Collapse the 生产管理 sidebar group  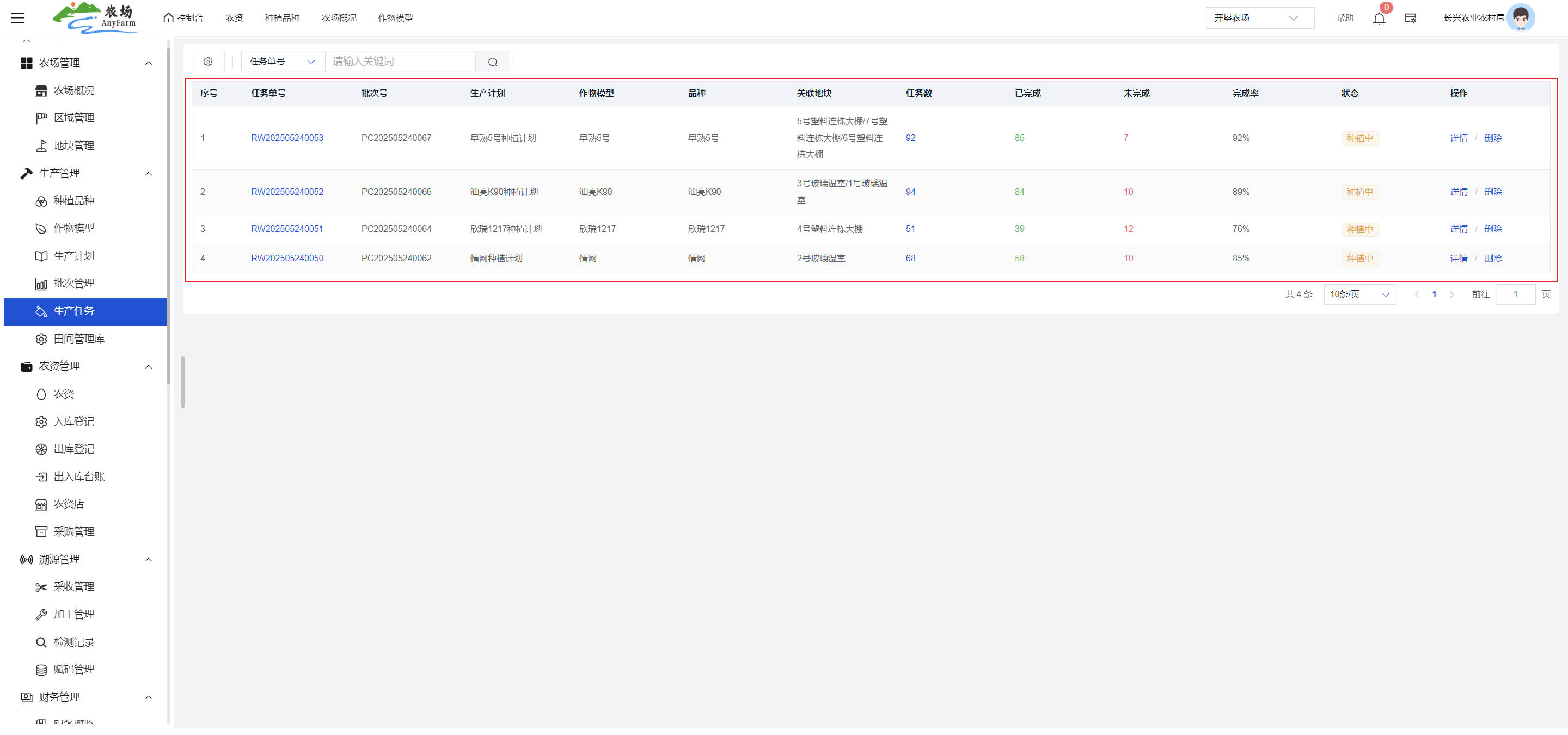(x=149, y=174)
